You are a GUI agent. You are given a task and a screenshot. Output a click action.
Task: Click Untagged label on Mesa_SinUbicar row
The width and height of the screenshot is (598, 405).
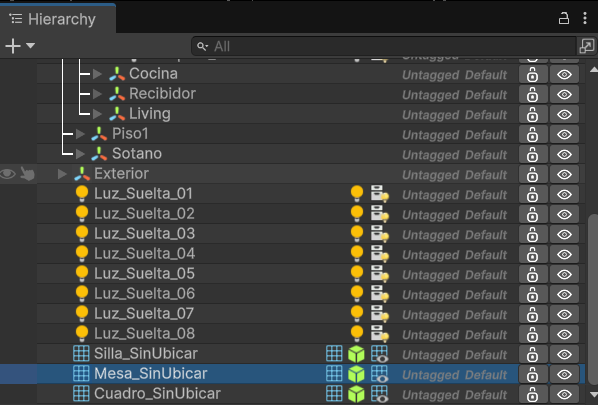coord(431,375)
